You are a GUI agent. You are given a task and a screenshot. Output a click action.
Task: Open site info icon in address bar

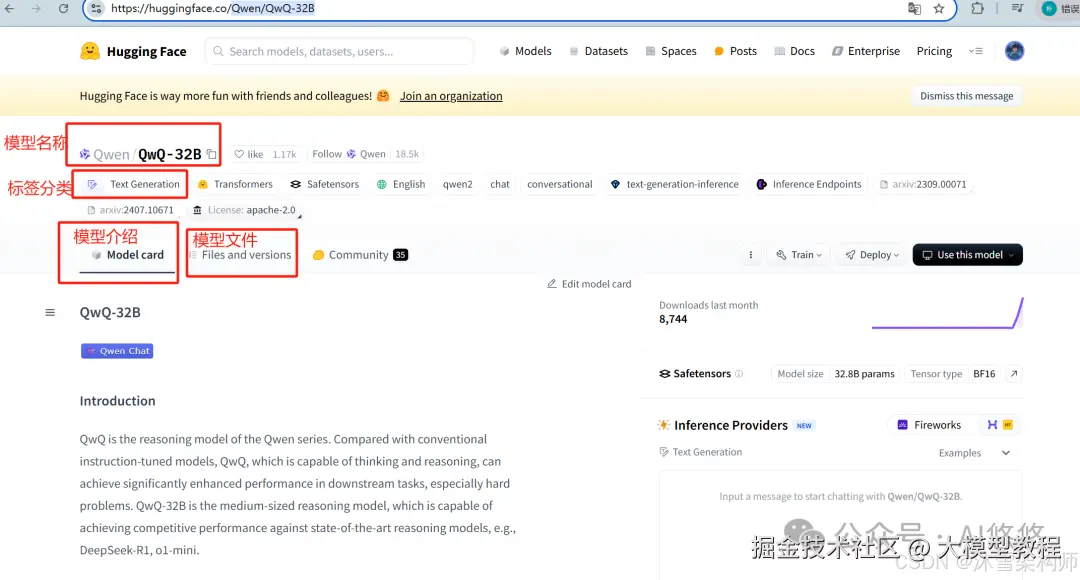[x=96, y=8]
